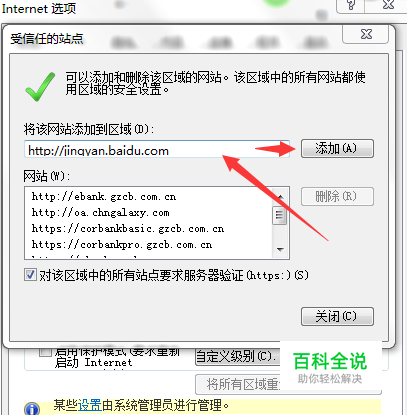Click the websites list scrollbar thumb
Viewport: 407px width, 415px height.
point(279,215)
